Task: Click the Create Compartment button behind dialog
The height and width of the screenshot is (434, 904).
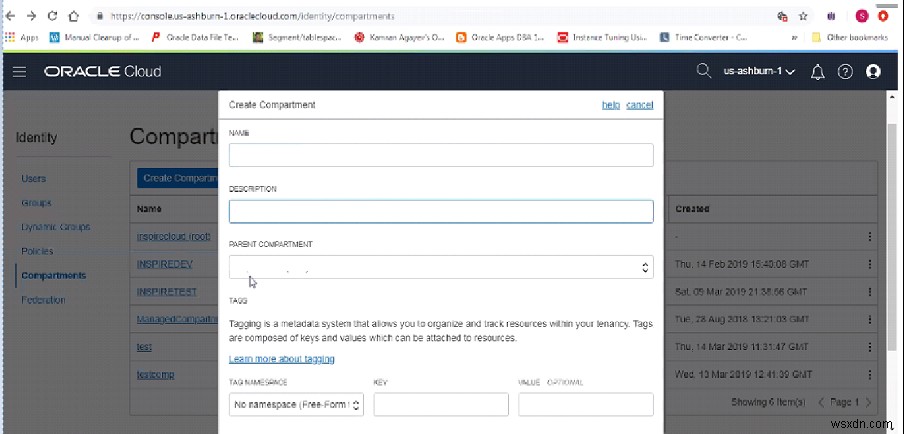Action: (x=178, y=178)
